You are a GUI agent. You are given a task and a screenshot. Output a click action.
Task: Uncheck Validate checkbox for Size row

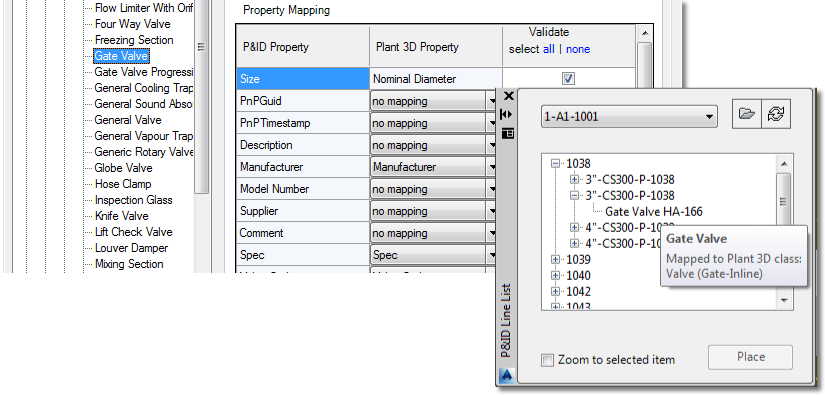coord(568,79)
